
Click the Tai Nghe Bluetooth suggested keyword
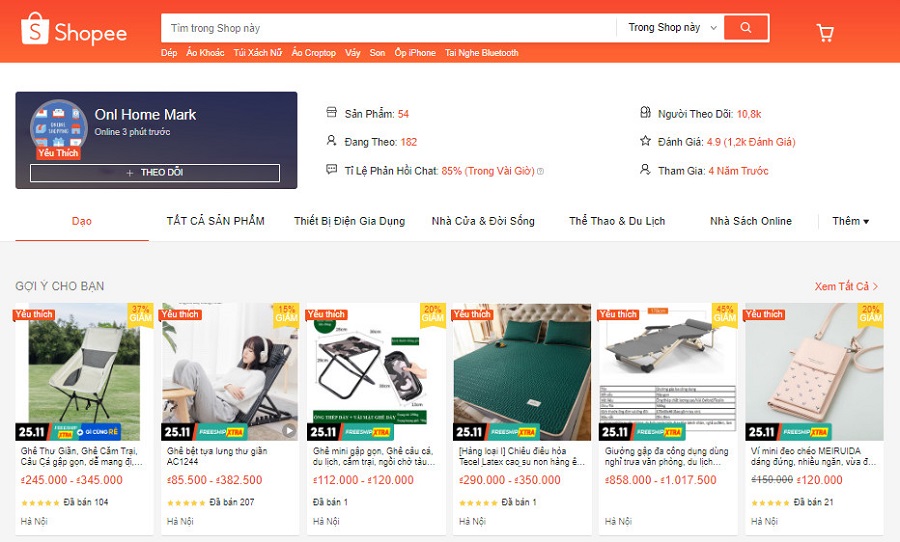tap(482, 53)
